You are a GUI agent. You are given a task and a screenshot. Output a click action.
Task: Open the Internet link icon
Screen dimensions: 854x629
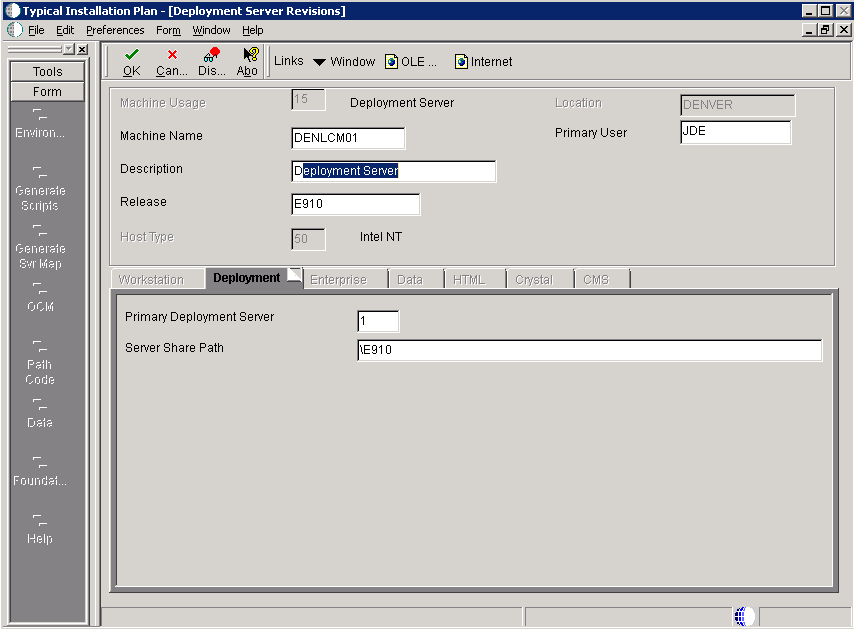(461, 62)
